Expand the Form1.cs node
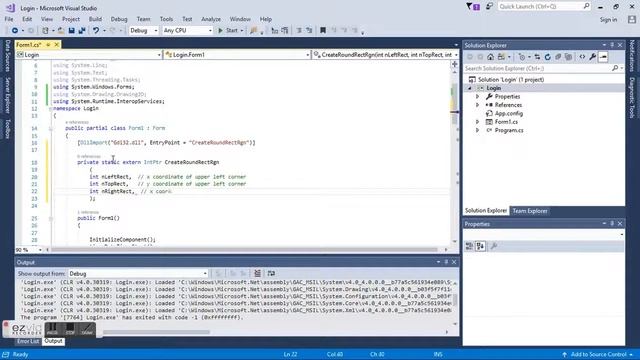Image resolution: width=640 pixels, height=360 pixels. coord(478,122)
